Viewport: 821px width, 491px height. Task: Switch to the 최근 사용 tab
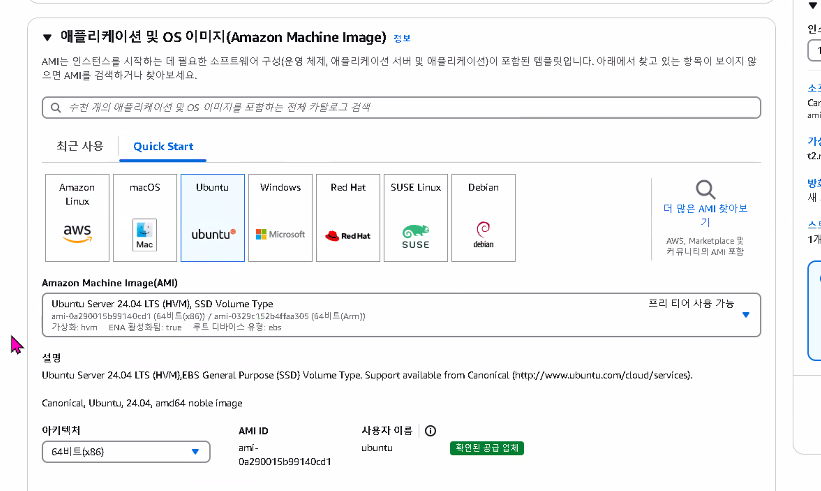click(x=80, y=146)
